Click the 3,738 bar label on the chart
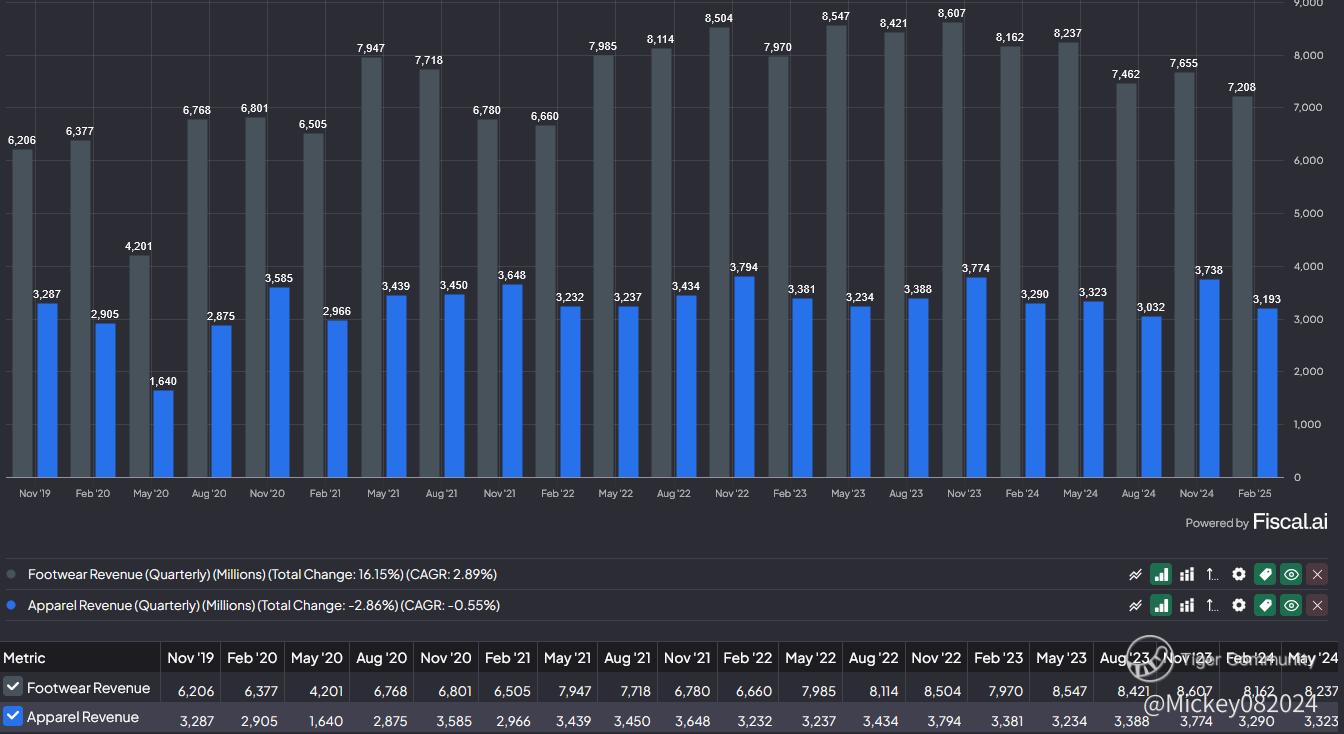The width and height of the screenshot is (1344, 734). [x=1208, y=271]
